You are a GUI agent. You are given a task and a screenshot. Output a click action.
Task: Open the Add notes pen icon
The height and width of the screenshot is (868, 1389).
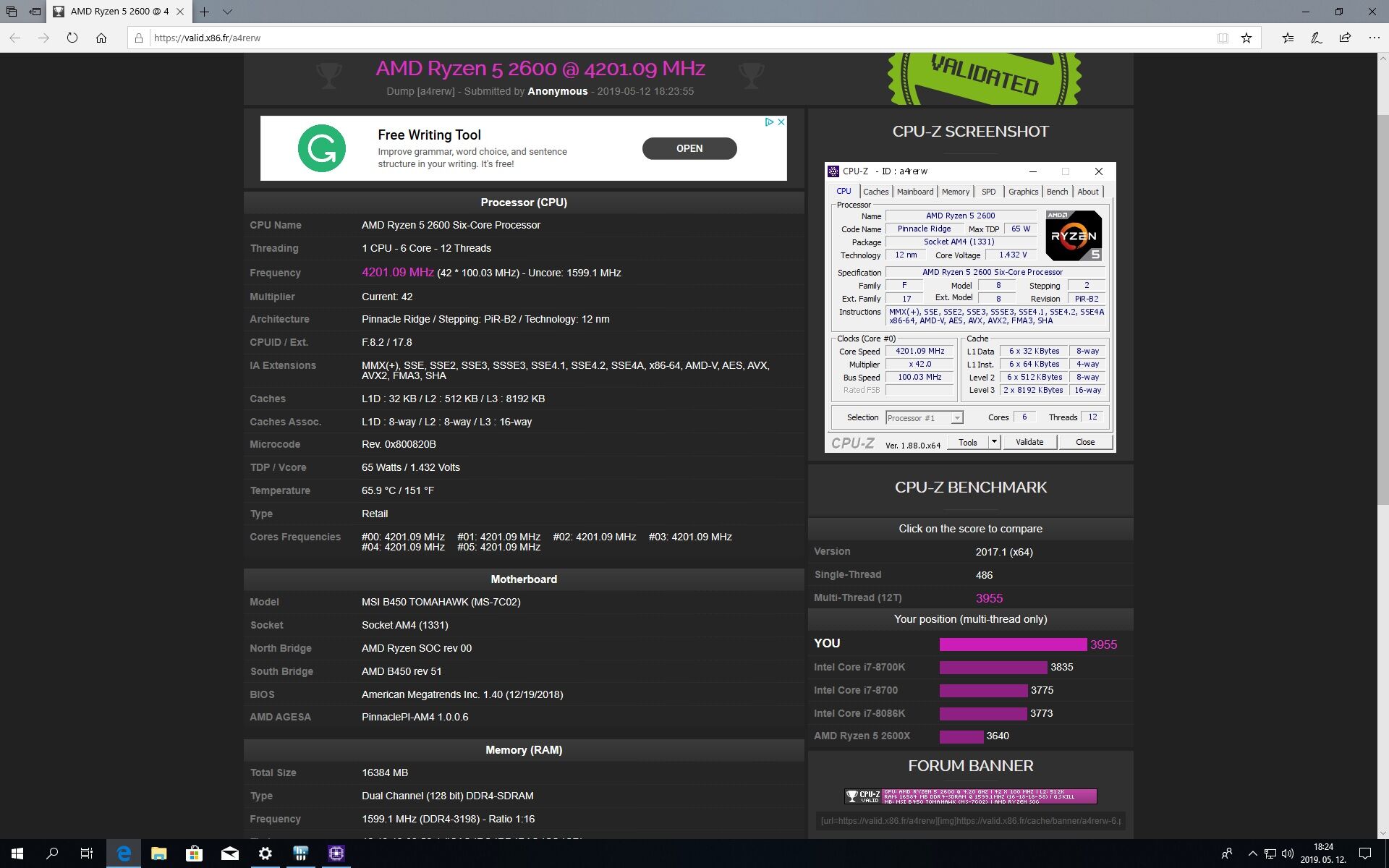tap(1316, 38)
